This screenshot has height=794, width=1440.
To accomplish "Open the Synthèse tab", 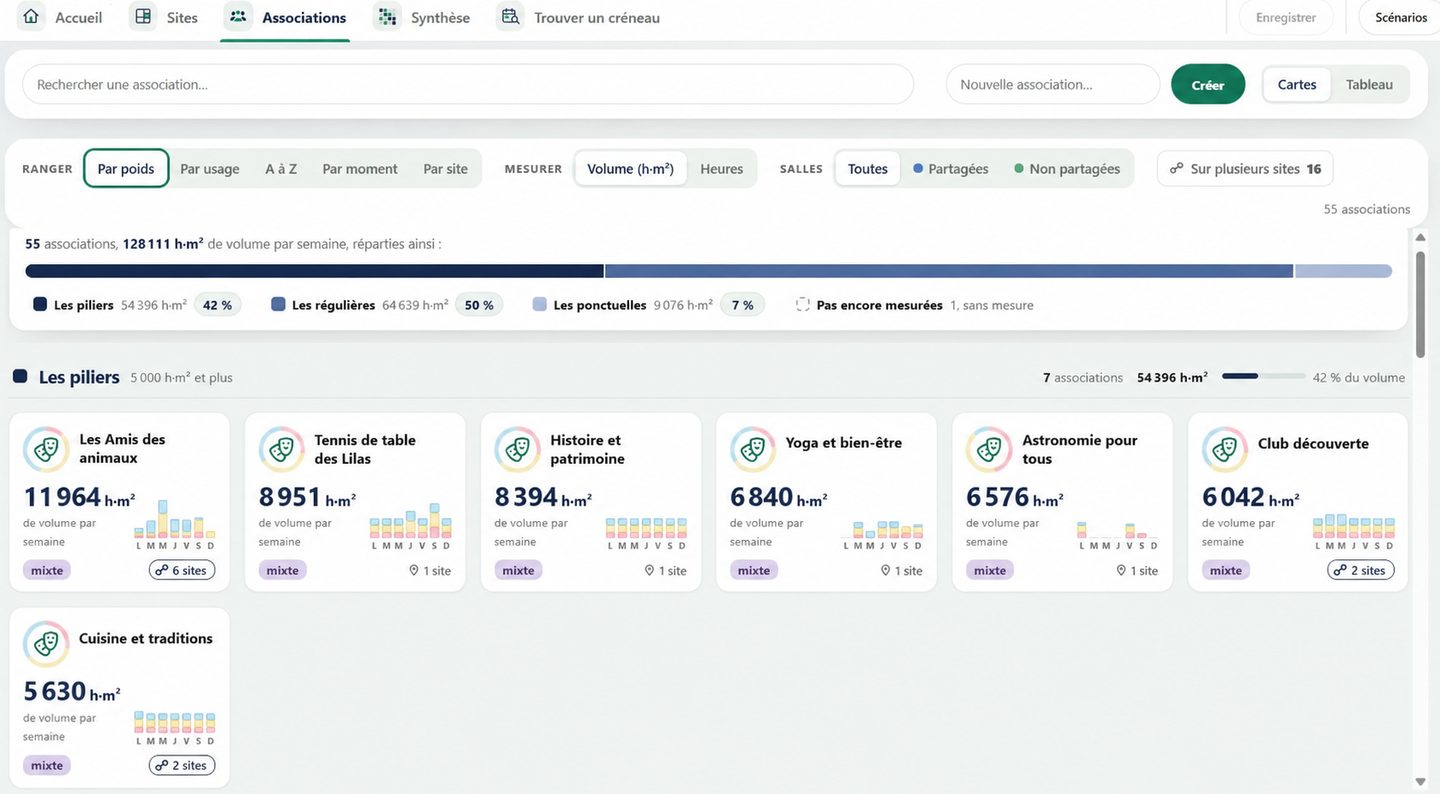I will click(422, 18).
